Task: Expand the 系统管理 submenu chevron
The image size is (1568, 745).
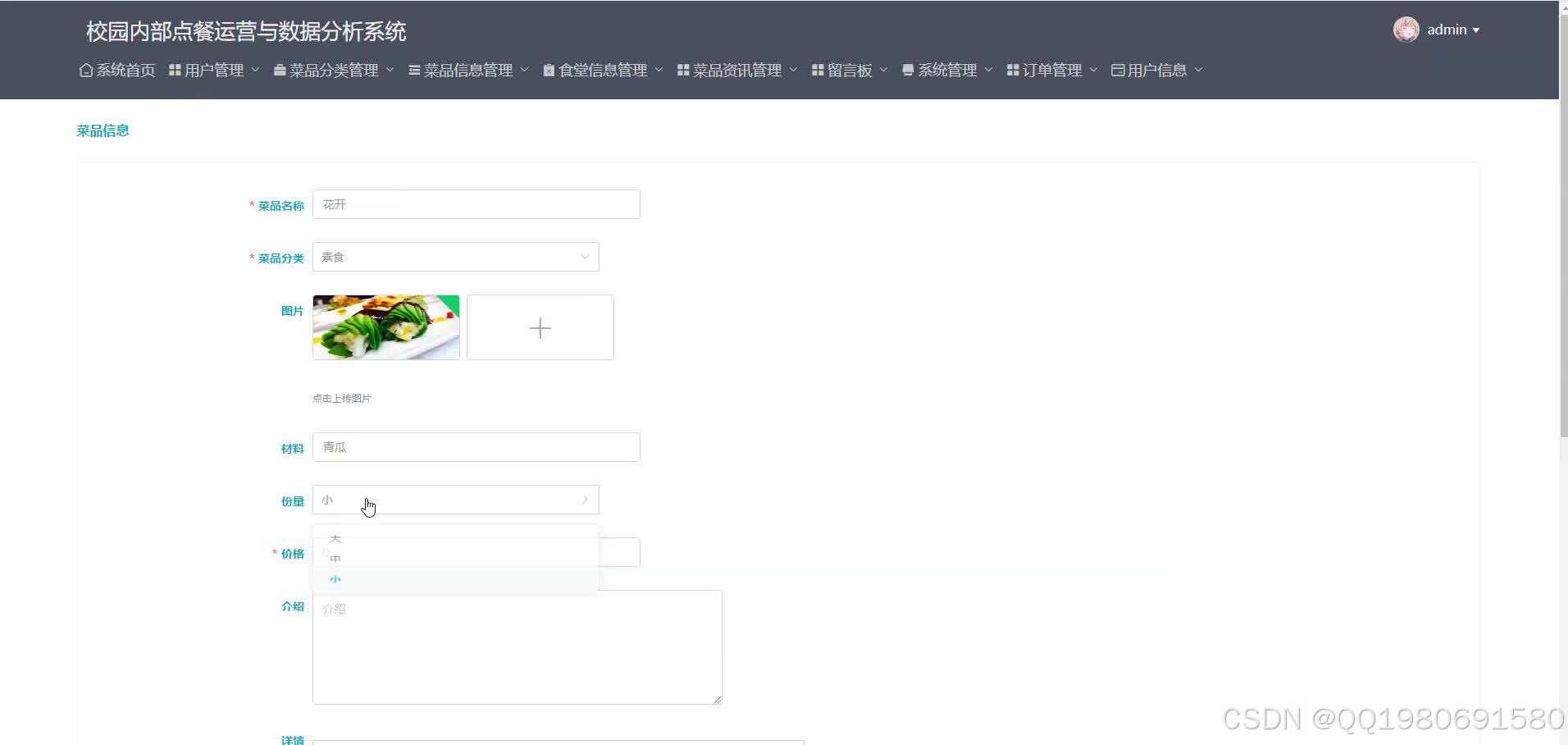Action: pyautogui.click(x=988, y=71)
